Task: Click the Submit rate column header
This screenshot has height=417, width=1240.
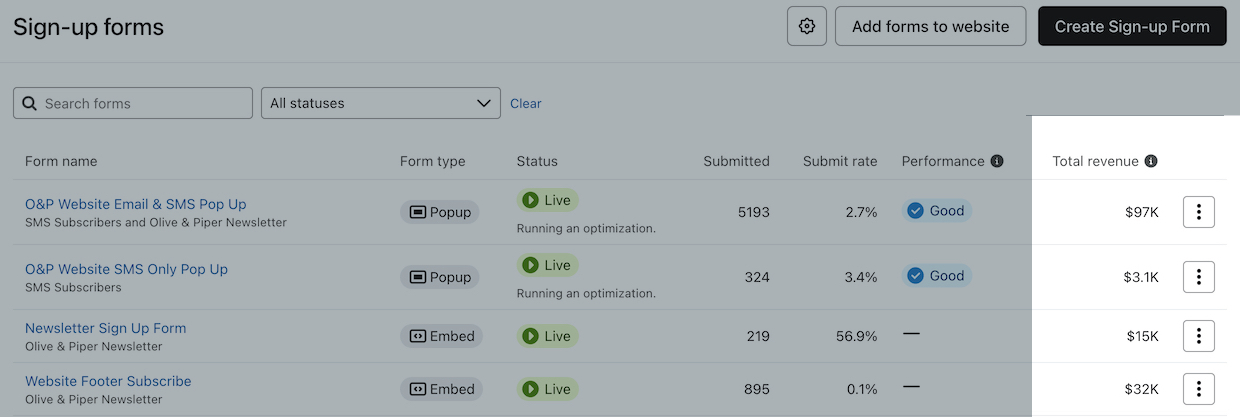Action: click(x=839, y=161)
